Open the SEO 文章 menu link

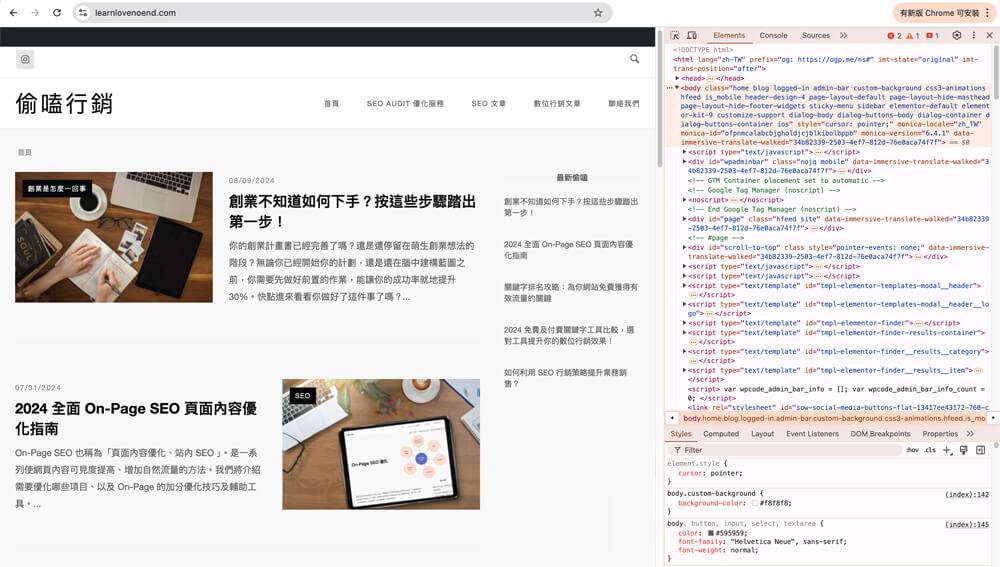coord(489,103)
